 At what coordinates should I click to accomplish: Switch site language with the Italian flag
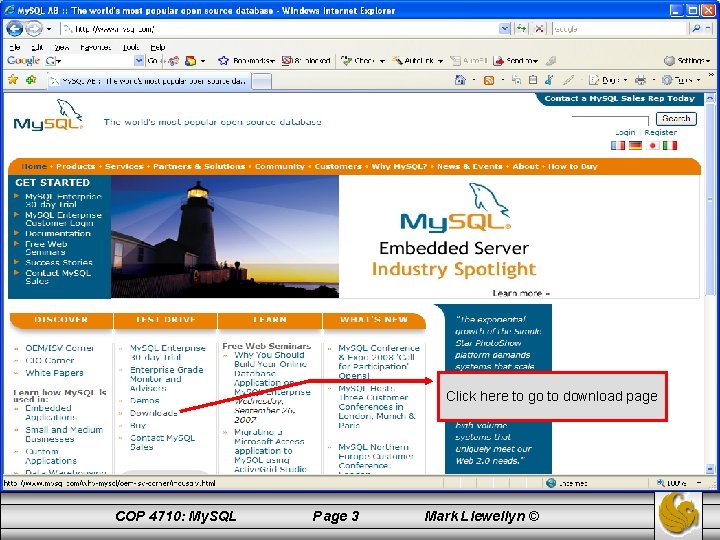pos(670,146)
